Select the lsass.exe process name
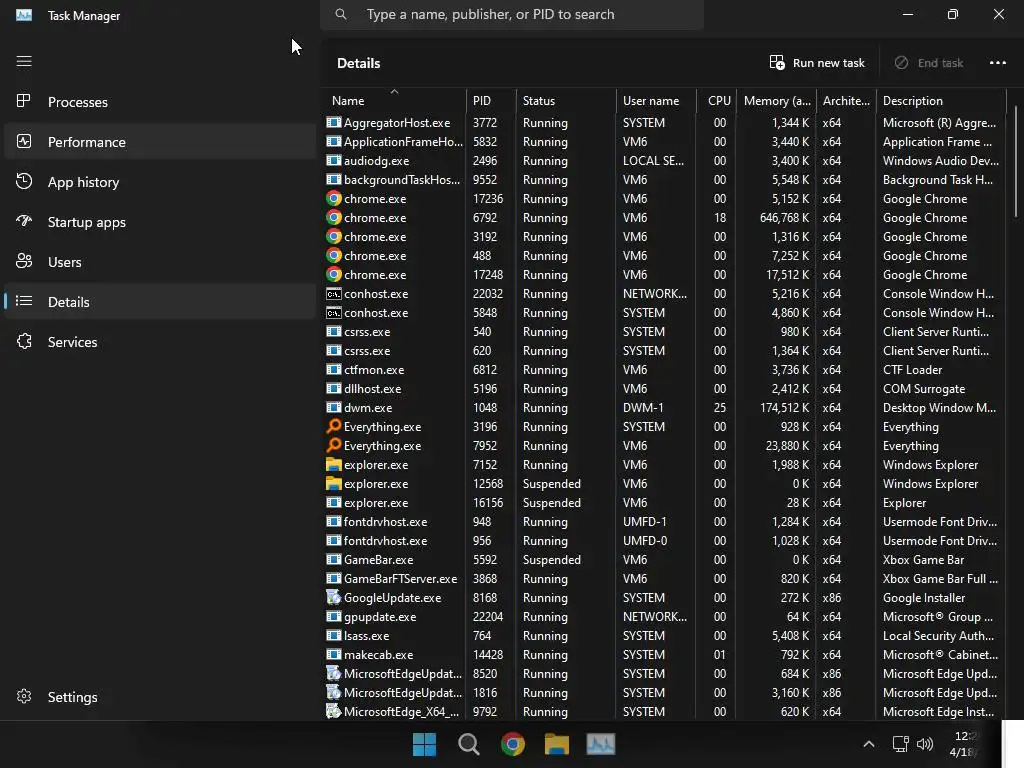Screen dimensions: 1024x768 (x=366, y=635)
